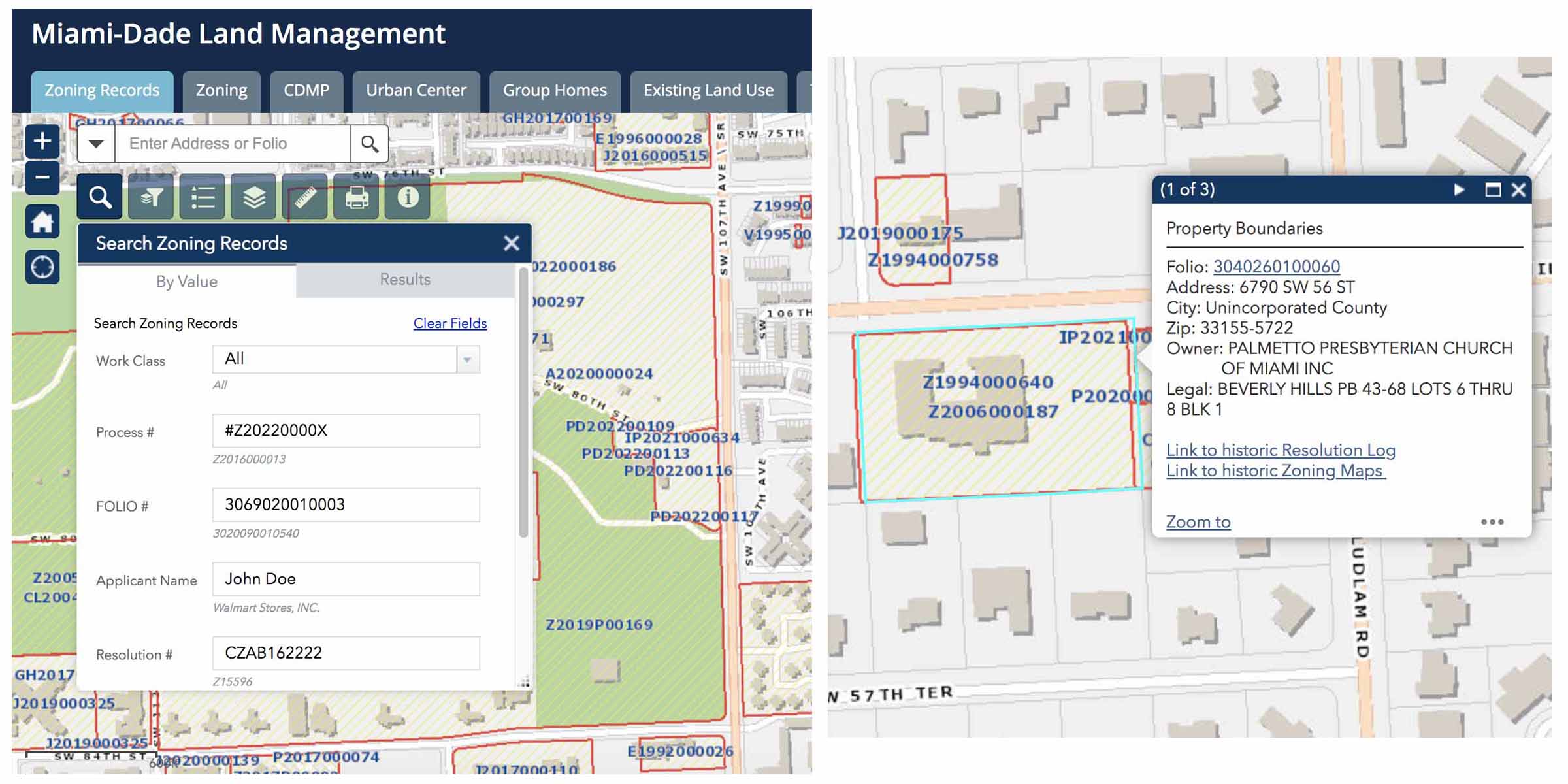Click map label Z1994000758
The height and width of the screenshot is (784, 1568).
tap(933, 260)
